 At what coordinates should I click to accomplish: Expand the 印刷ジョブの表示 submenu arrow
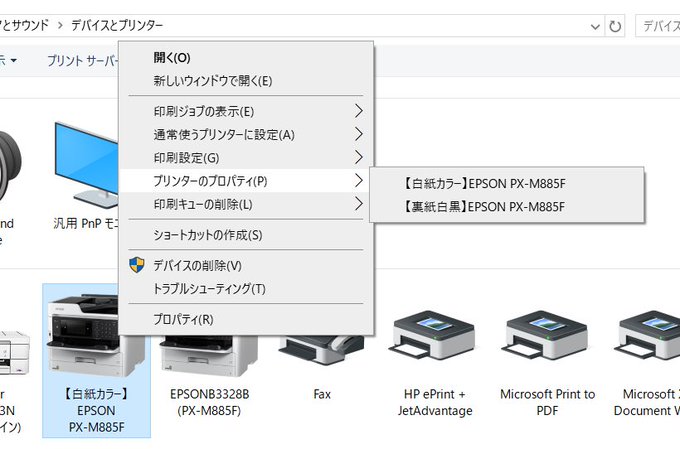(358, 111)
